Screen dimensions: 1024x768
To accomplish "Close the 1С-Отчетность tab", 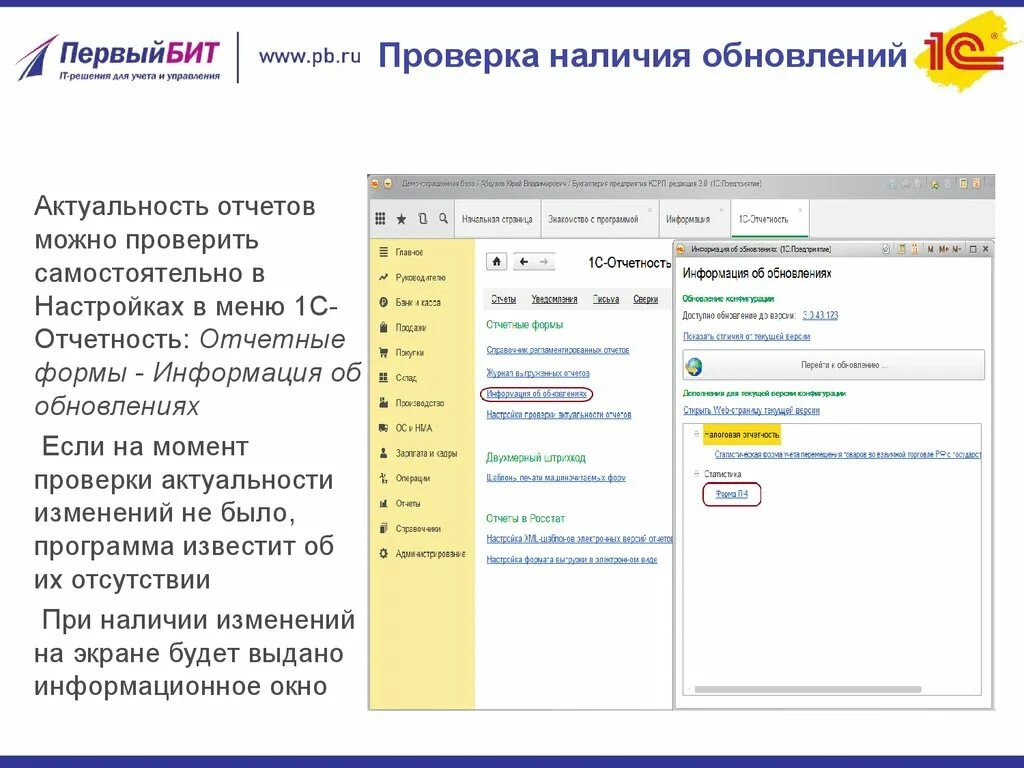I will [802, 210].
